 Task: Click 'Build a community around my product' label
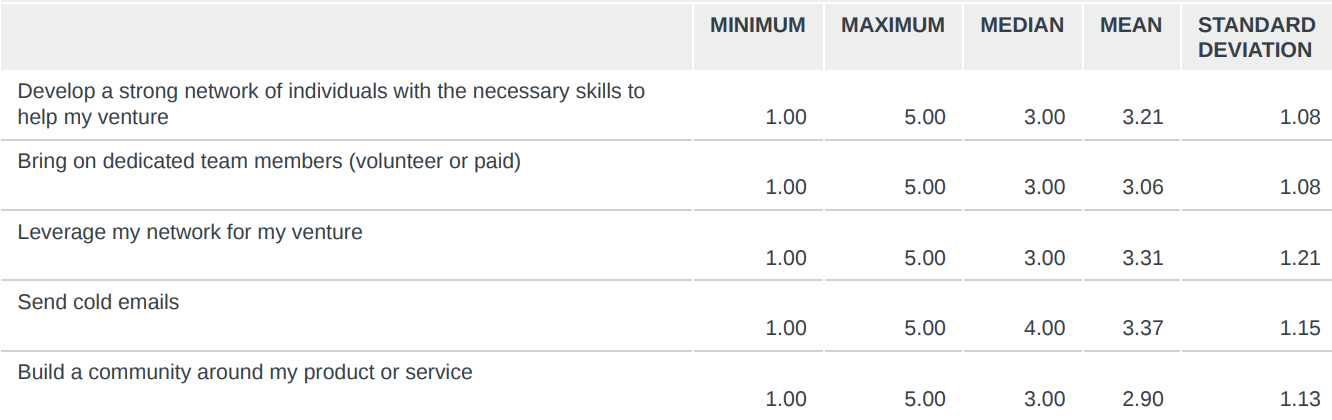(245, 372)
